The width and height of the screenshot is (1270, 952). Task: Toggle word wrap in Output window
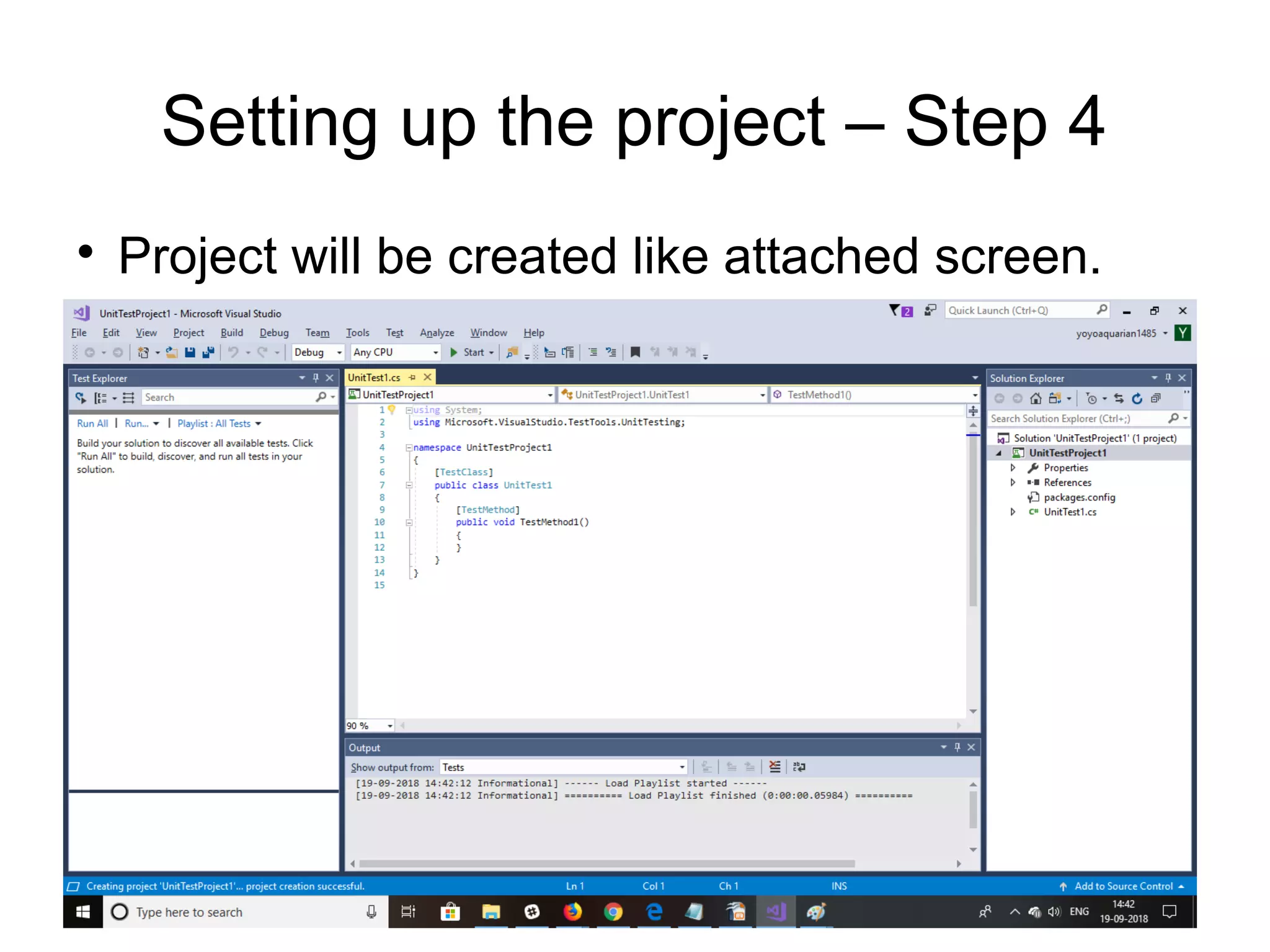click(799, 767)
